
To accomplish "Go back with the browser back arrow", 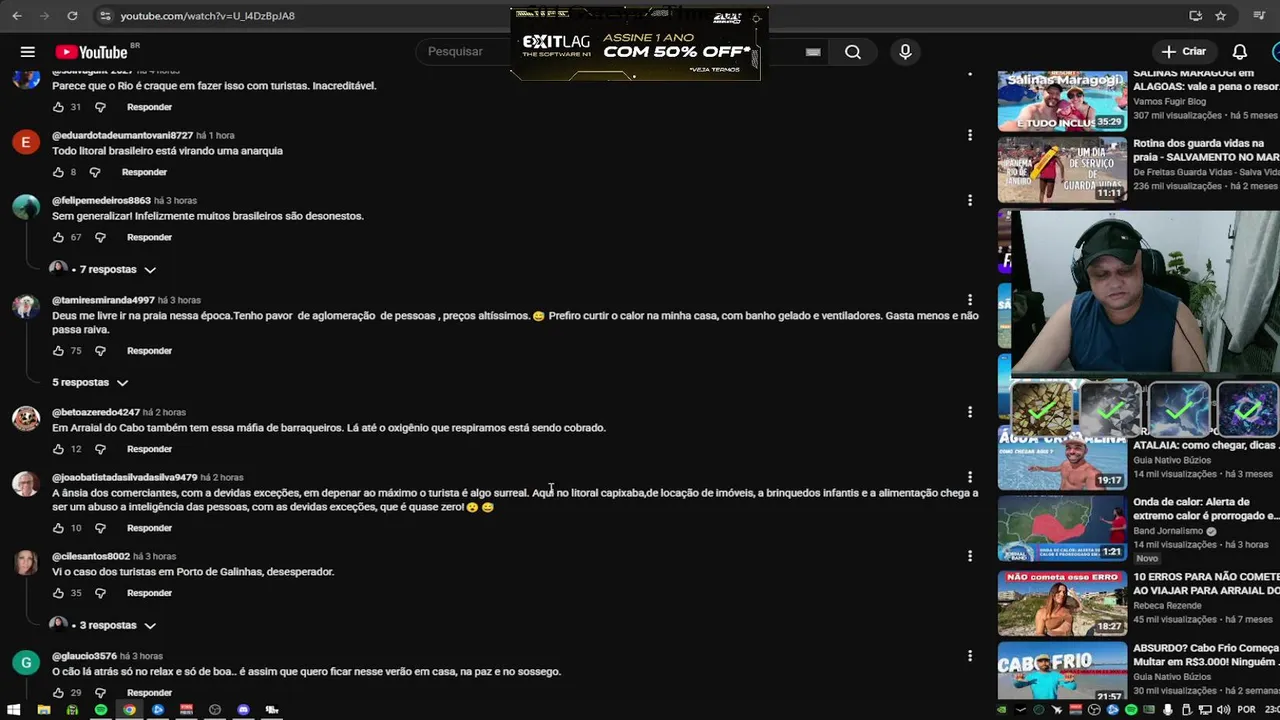I will 15,16.
